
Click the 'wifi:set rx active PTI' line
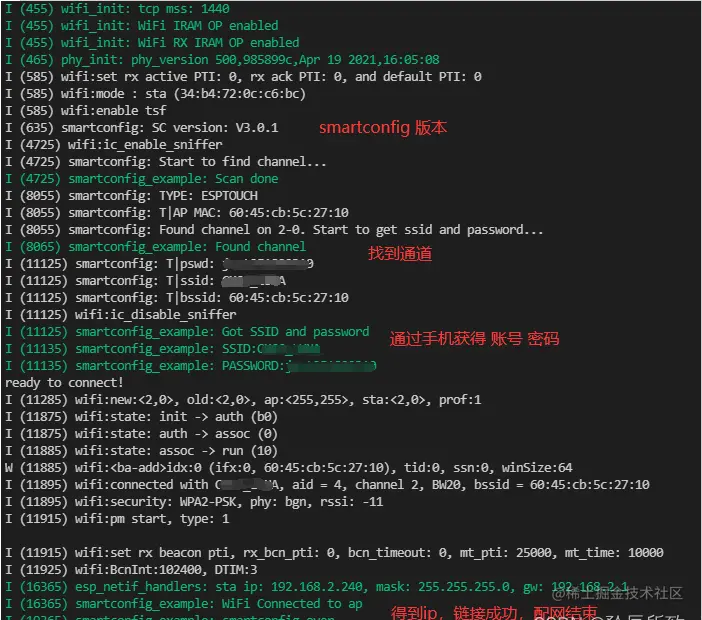pos(243,77)
